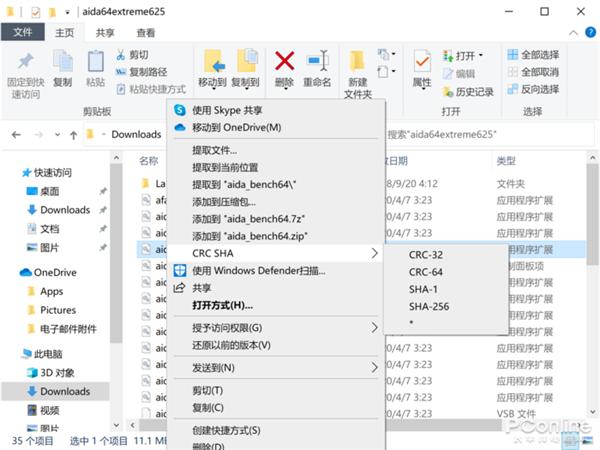Expand the CRC SHA submenu
The width and height of the screenshot is (600, 450).
(x=276, y=253)
